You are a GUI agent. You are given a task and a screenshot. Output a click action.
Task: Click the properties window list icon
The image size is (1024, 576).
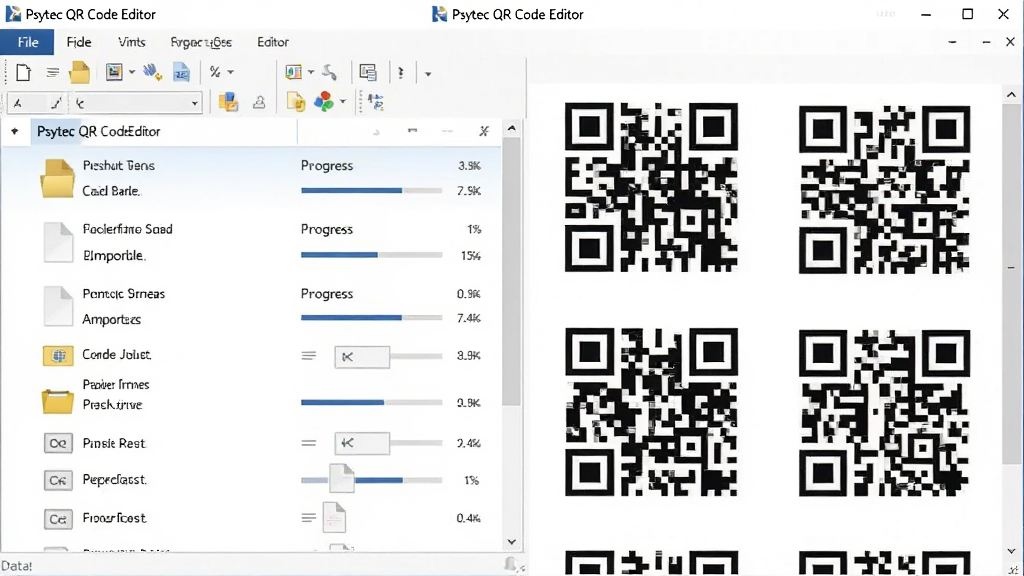[x=368, y=72]
